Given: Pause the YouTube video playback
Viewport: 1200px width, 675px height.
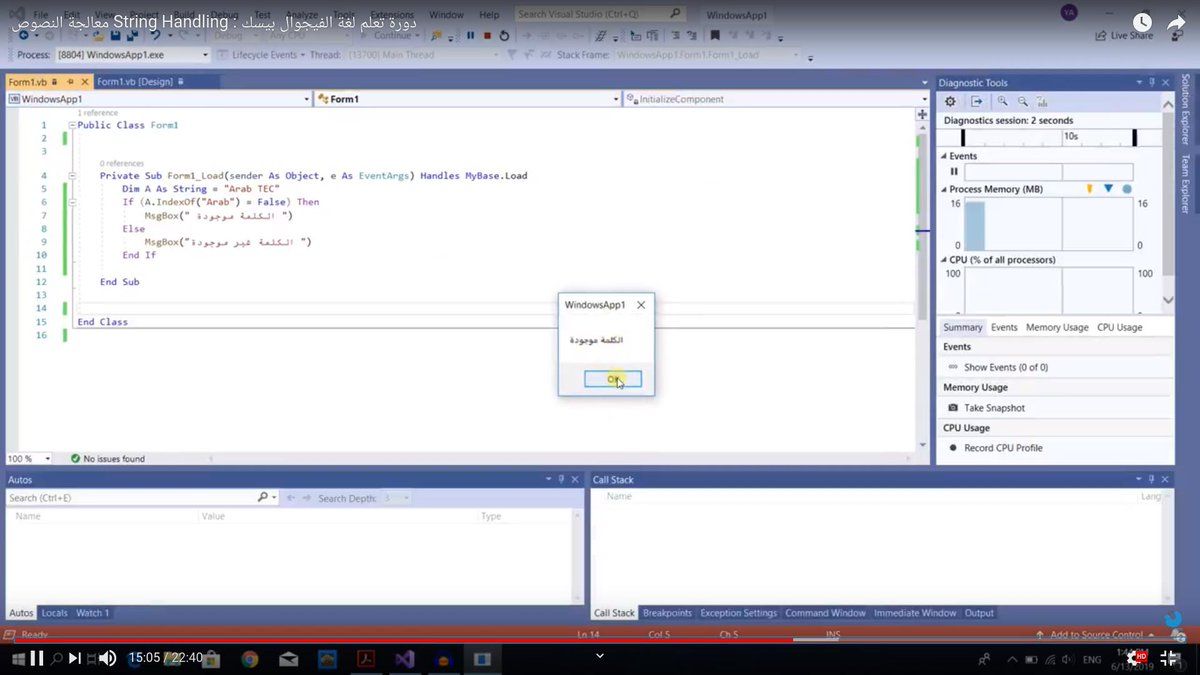Looking at the screenshot, I should click(x=37, y=657).
